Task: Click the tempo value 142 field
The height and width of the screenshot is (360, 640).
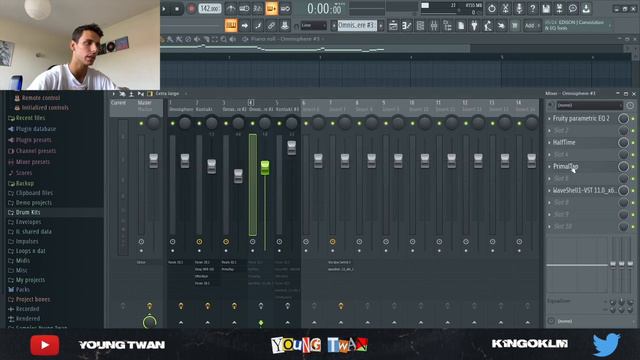Action: [210, 8]
